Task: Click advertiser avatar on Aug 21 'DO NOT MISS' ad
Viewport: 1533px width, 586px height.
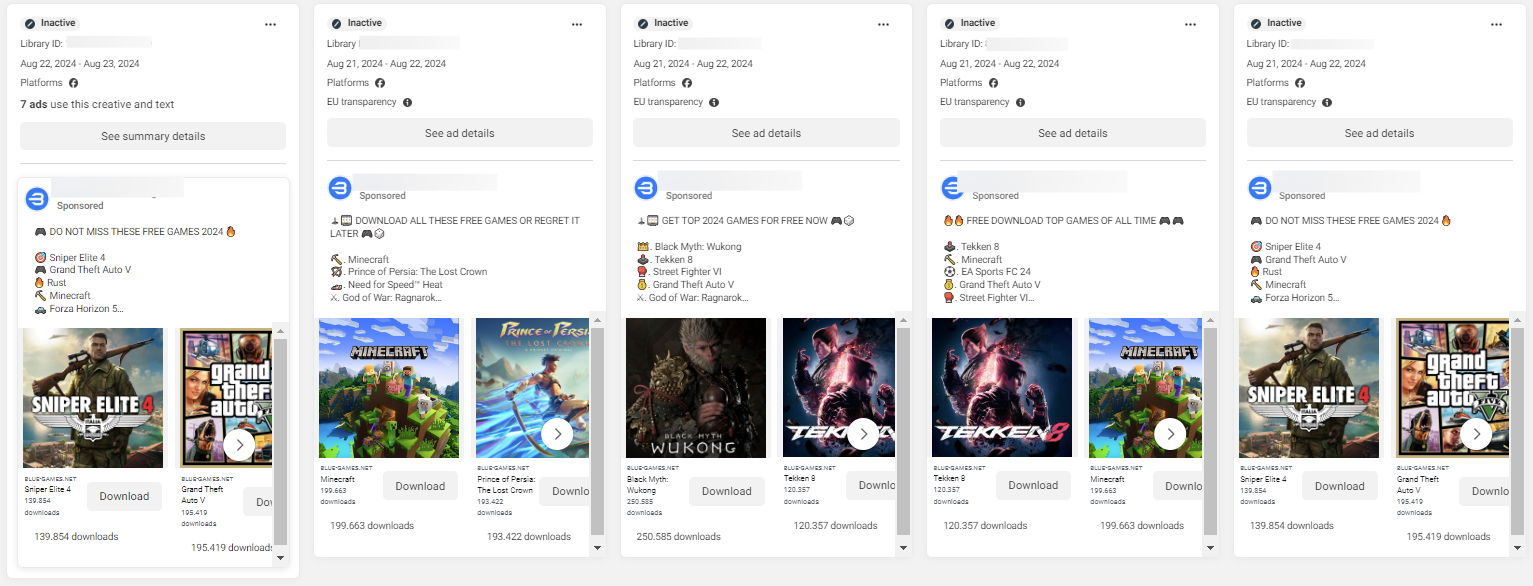Action: 1260,187
